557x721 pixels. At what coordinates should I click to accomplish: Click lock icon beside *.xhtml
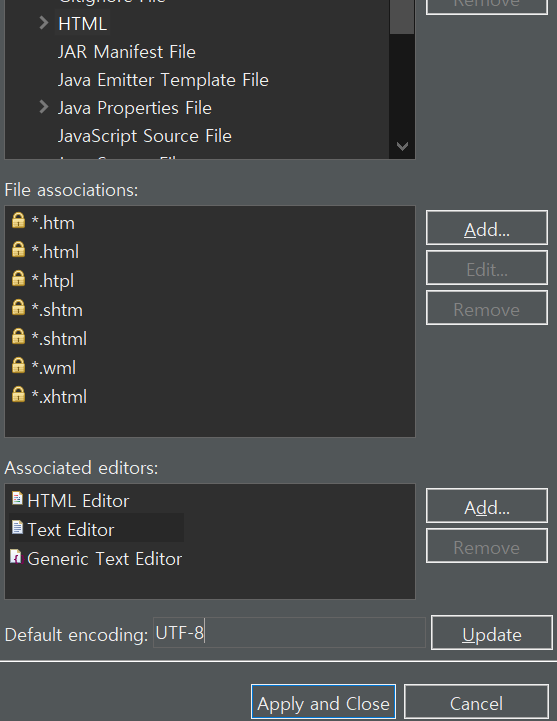point(18,394)
